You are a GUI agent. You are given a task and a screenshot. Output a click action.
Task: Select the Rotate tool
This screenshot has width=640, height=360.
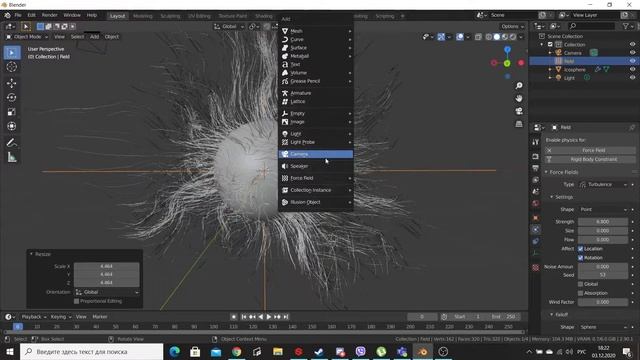pyautogui.click(x=12, y=98)
